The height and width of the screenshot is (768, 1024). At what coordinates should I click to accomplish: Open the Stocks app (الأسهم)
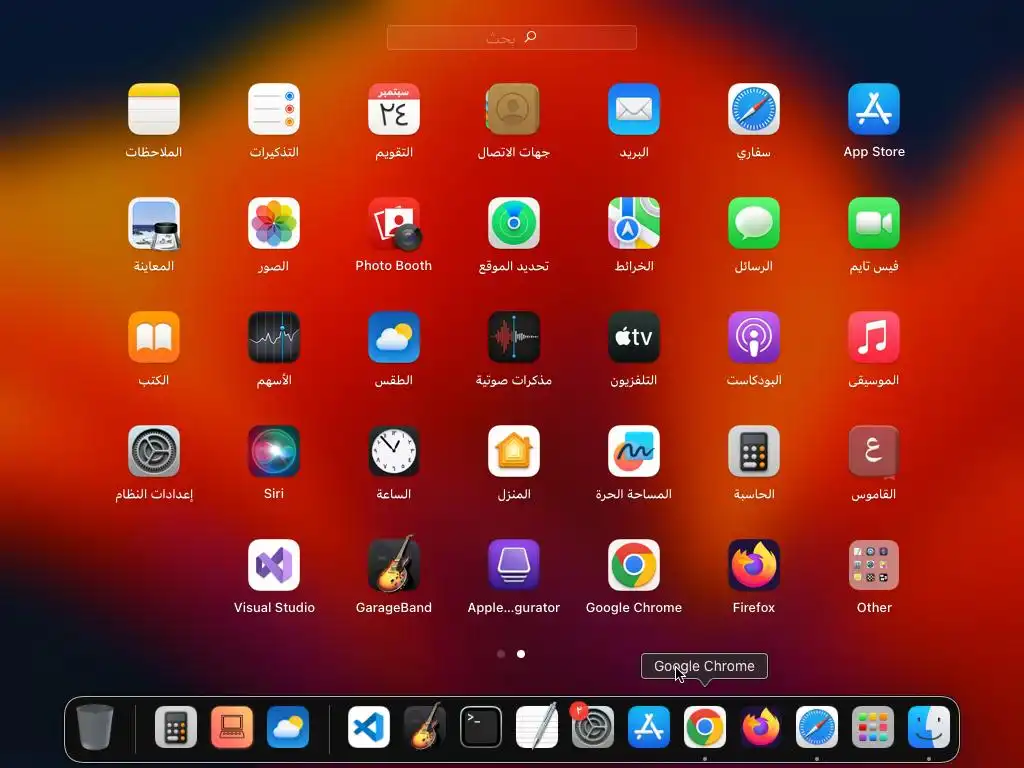click(274, 337)
